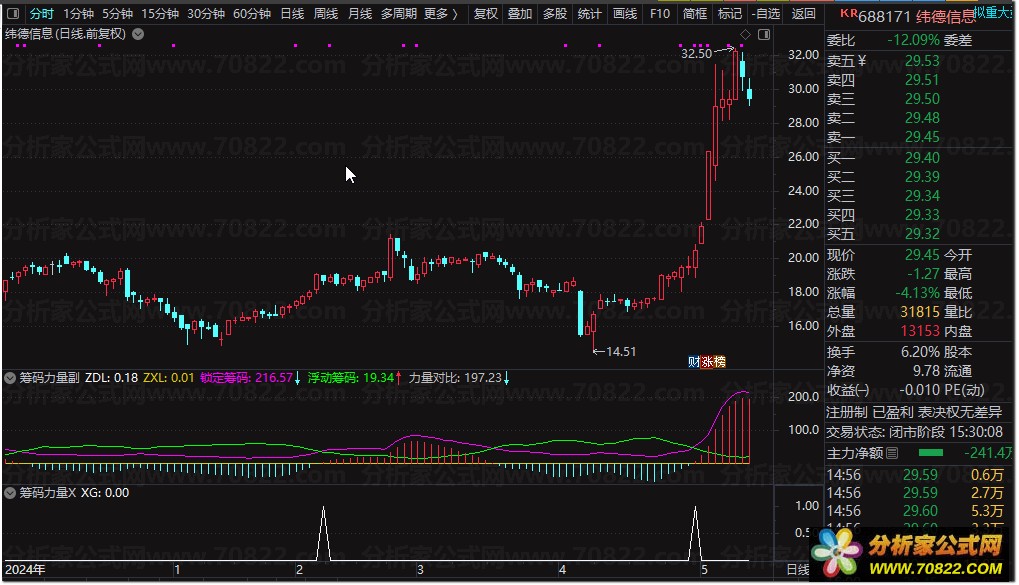Click 涨幅 value -4.13%
This screenshot has width=1019, height=585.
918,293
